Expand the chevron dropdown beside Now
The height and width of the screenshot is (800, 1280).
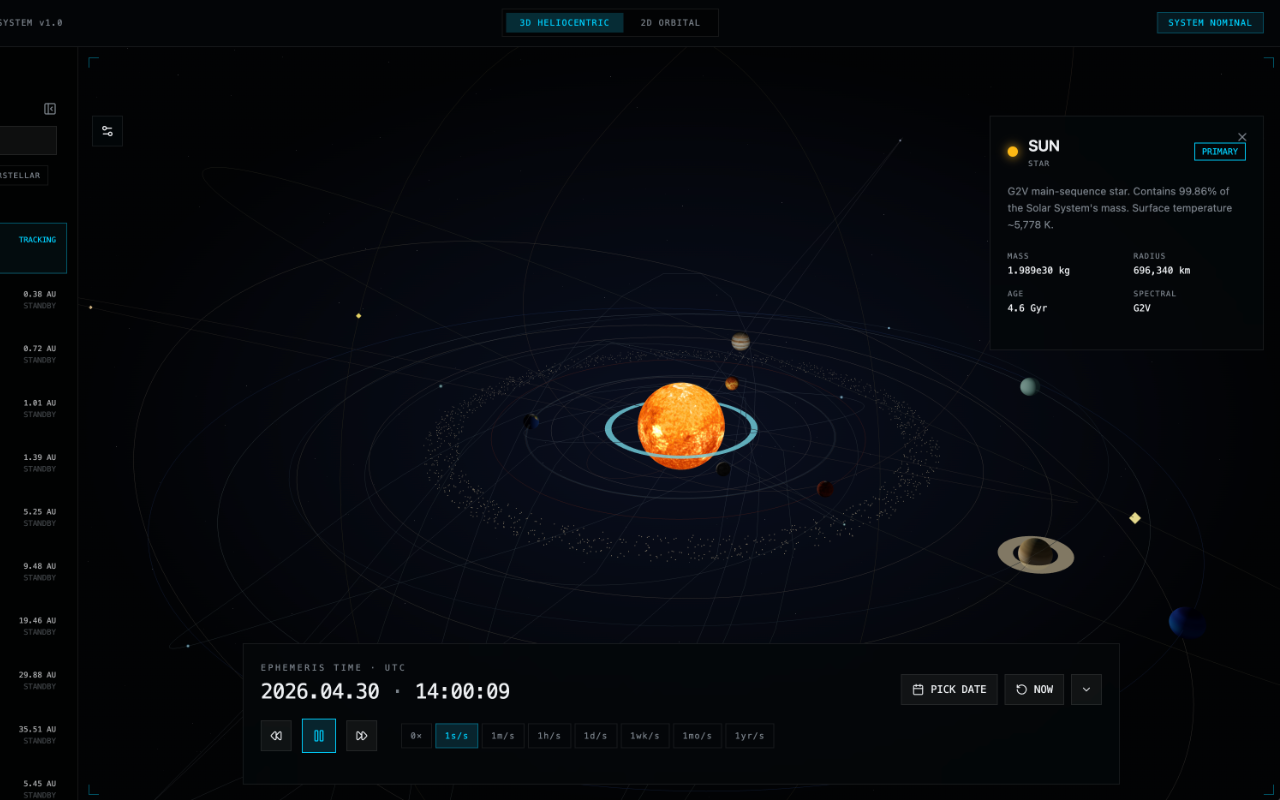[x=1086, y=689]
